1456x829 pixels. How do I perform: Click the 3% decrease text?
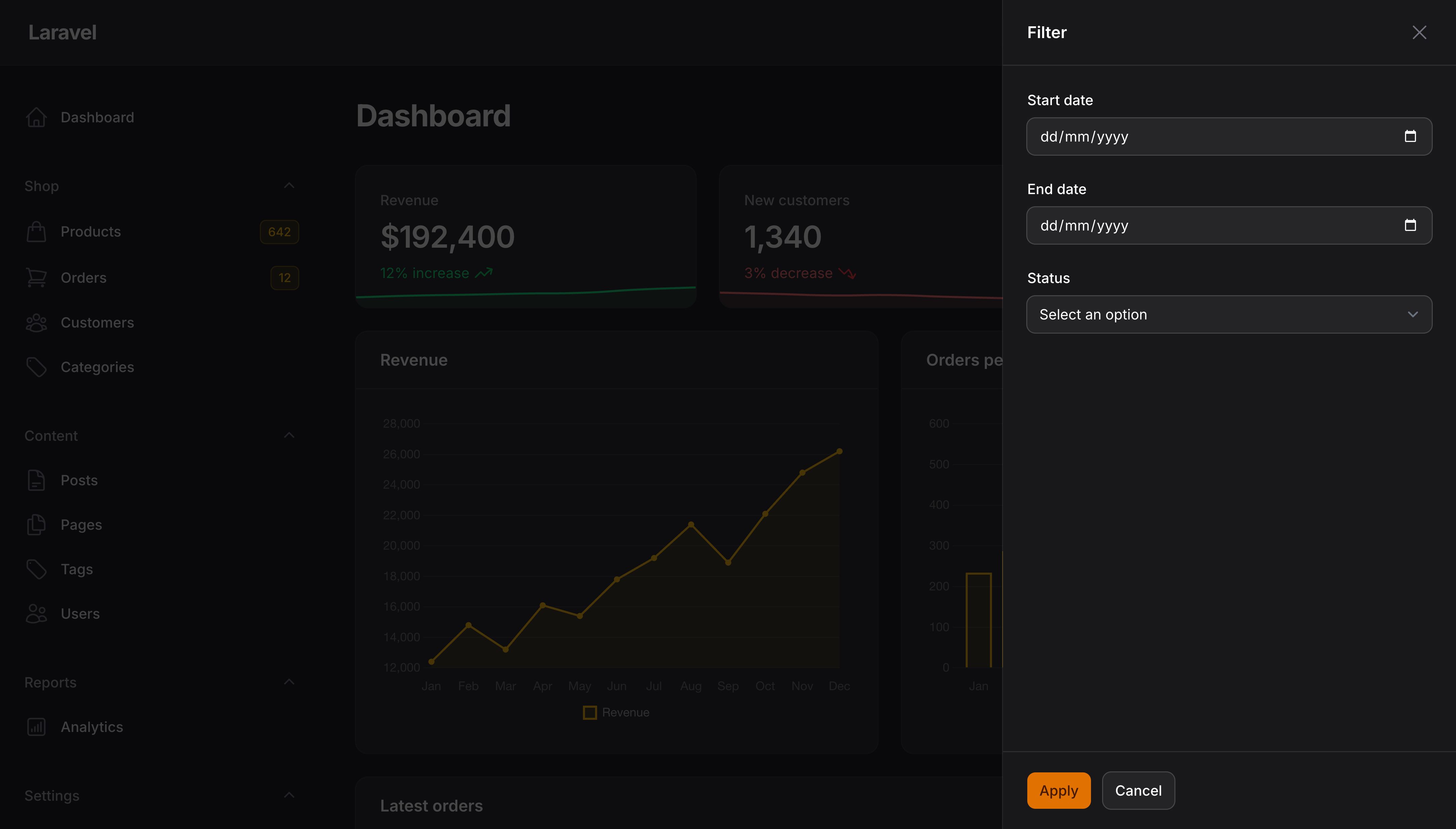click(789, 273)
